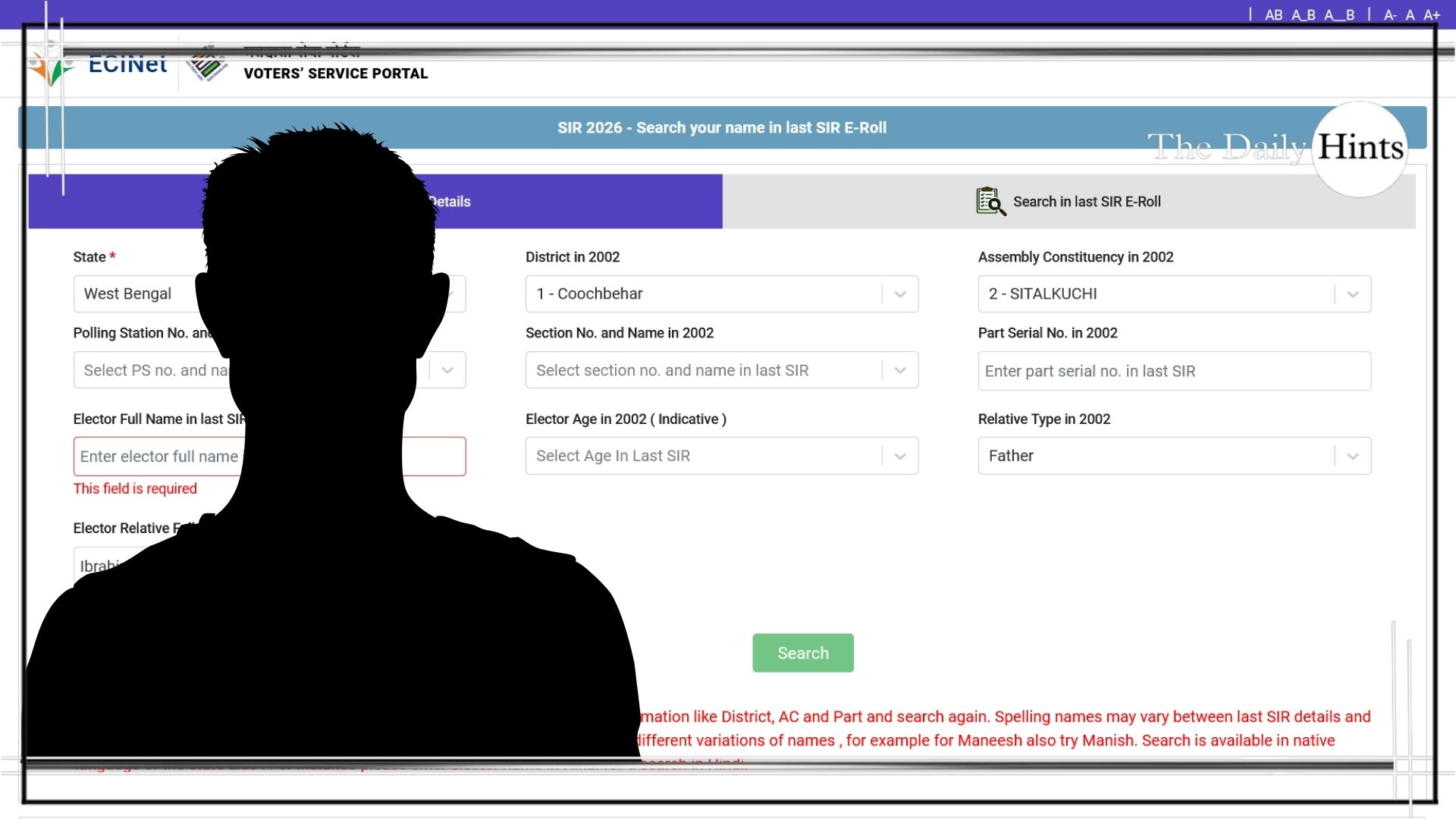Increase font size with A+ button
Screen dimensions: 1456x819
tap(1432, 15)
